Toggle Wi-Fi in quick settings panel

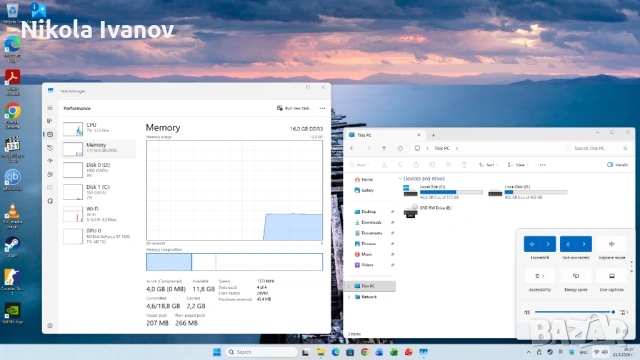tap(532, 244)
